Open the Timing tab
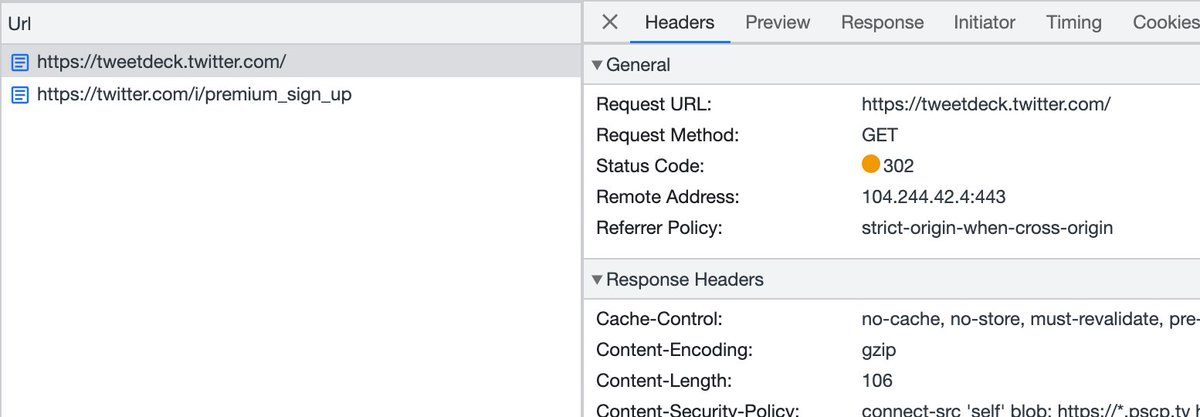The height and width of the screenshot is (417, 1200). [1074, 22]
